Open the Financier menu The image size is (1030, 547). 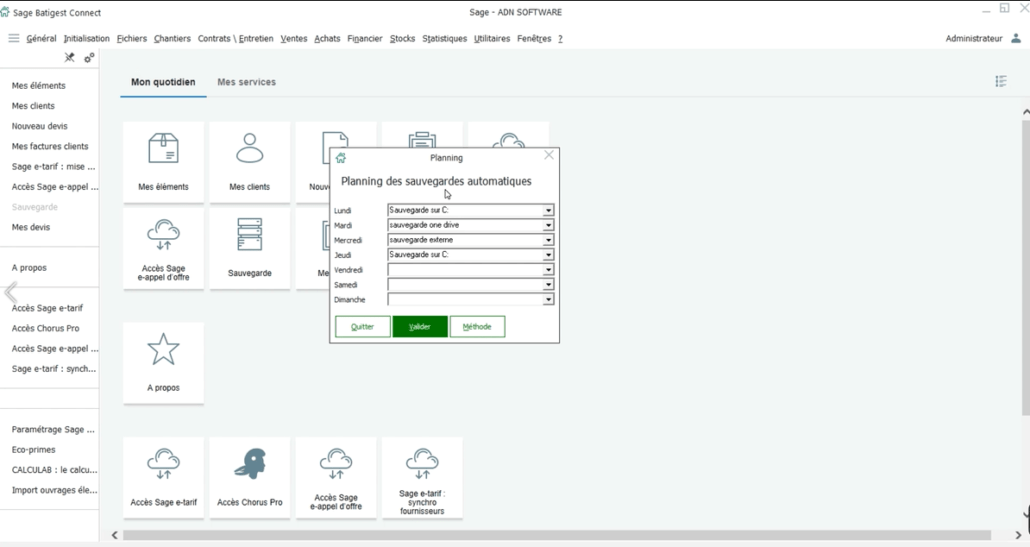click(x=365, y=39)
